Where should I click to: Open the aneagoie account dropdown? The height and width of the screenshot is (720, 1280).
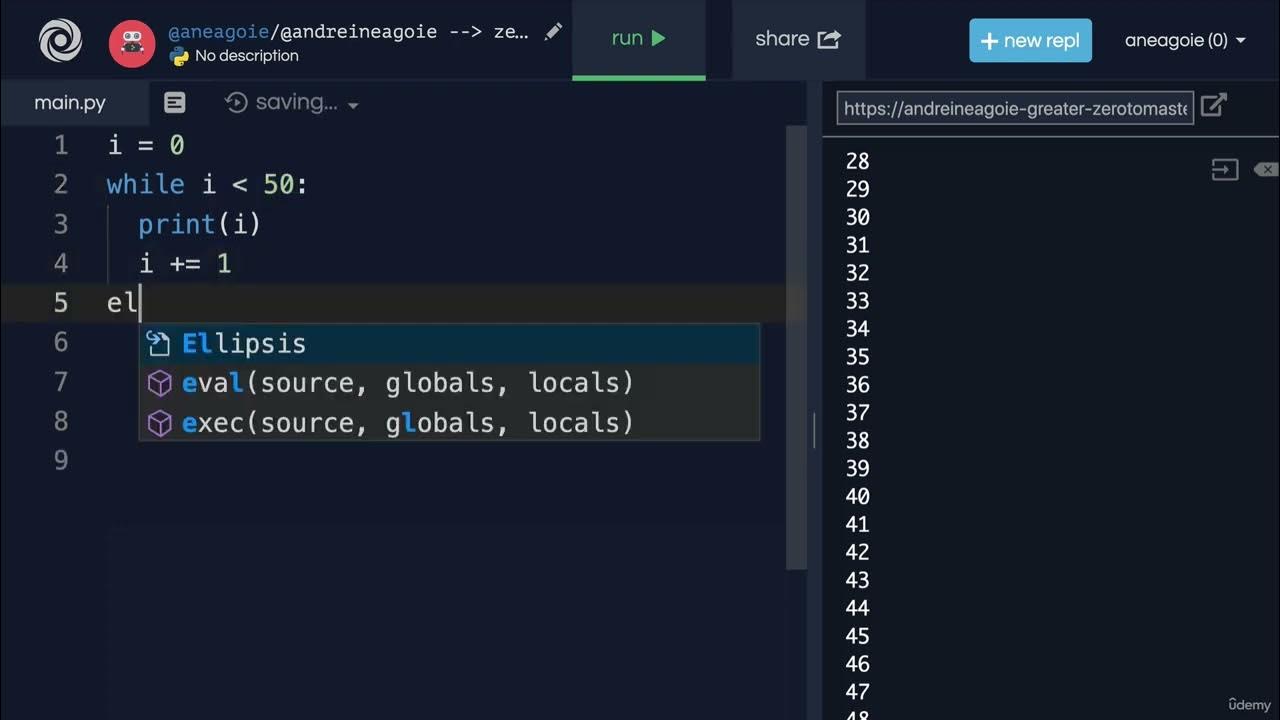coord(1185,41)
